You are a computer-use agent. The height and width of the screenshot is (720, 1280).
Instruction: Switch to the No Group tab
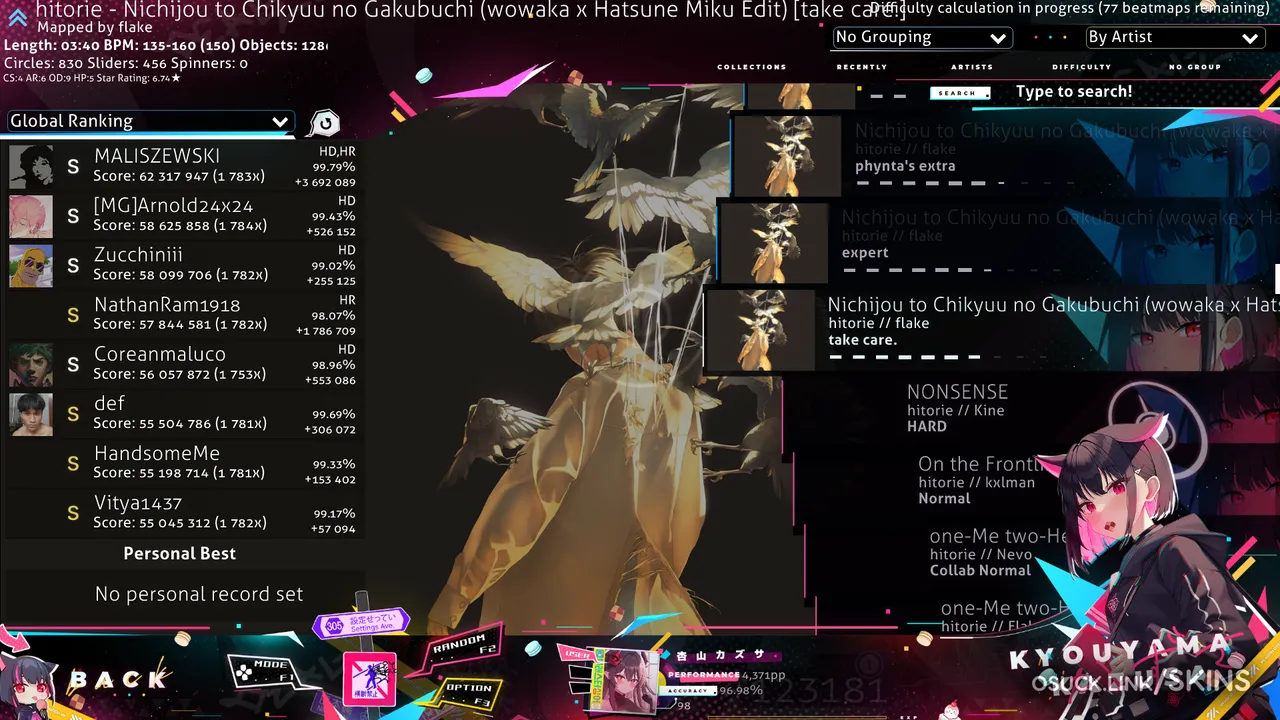[1195, 67]
